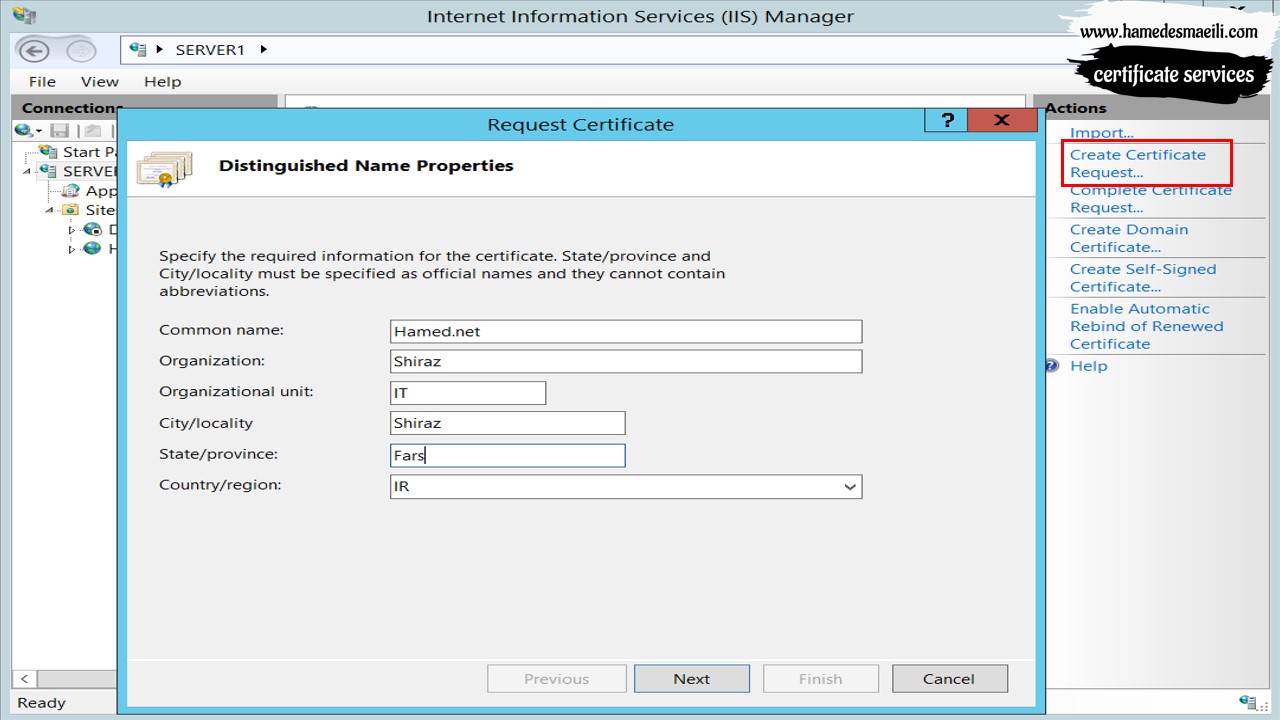Click the City/locality input field

(x=508, y=423)
